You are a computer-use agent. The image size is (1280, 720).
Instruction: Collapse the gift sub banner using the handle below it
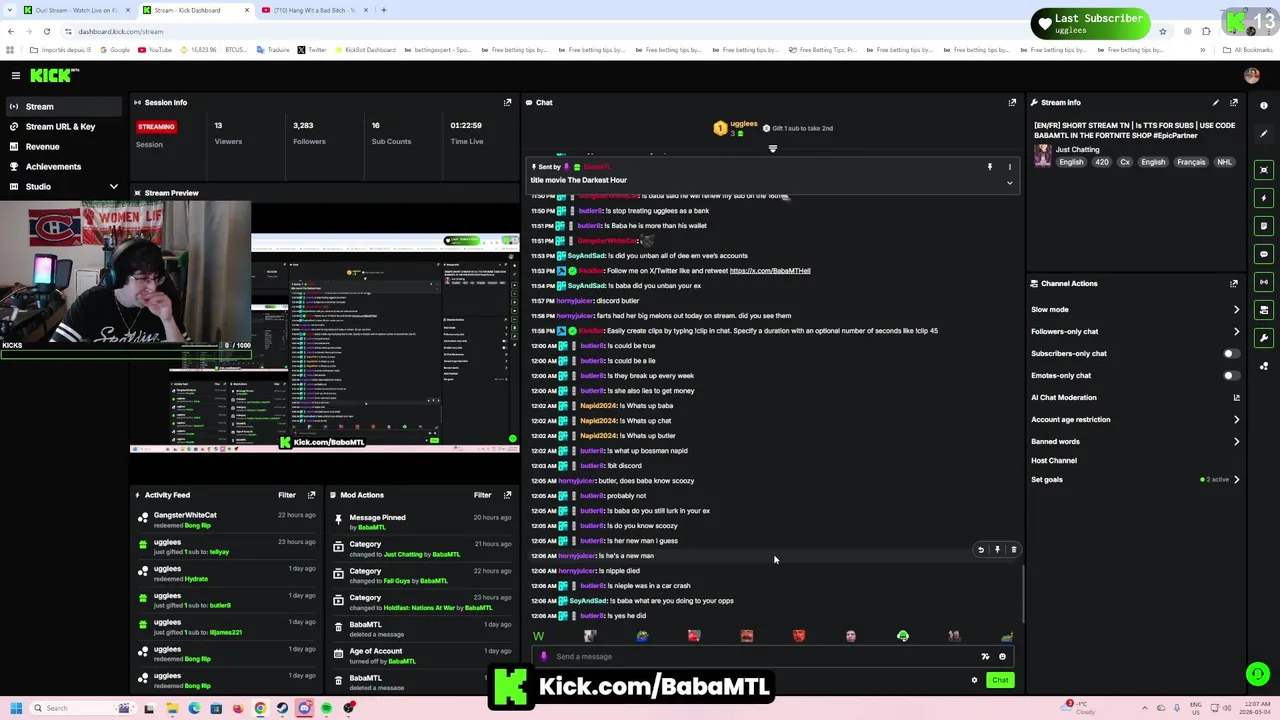[x=772, y=149]
